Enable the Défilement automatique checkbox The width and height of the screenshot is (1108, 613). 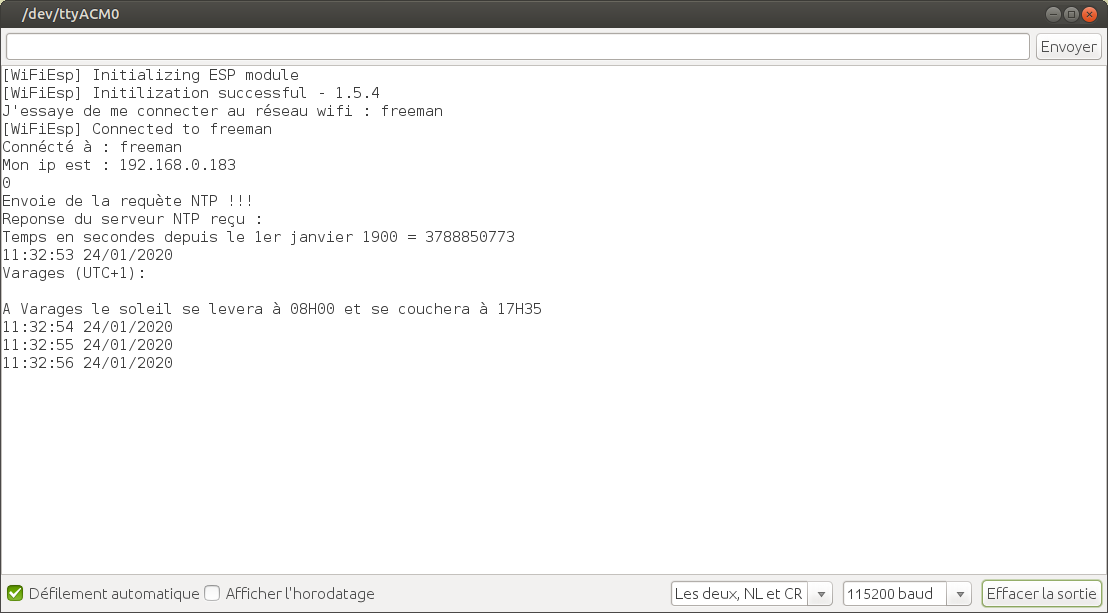click(x=15, y=593)
